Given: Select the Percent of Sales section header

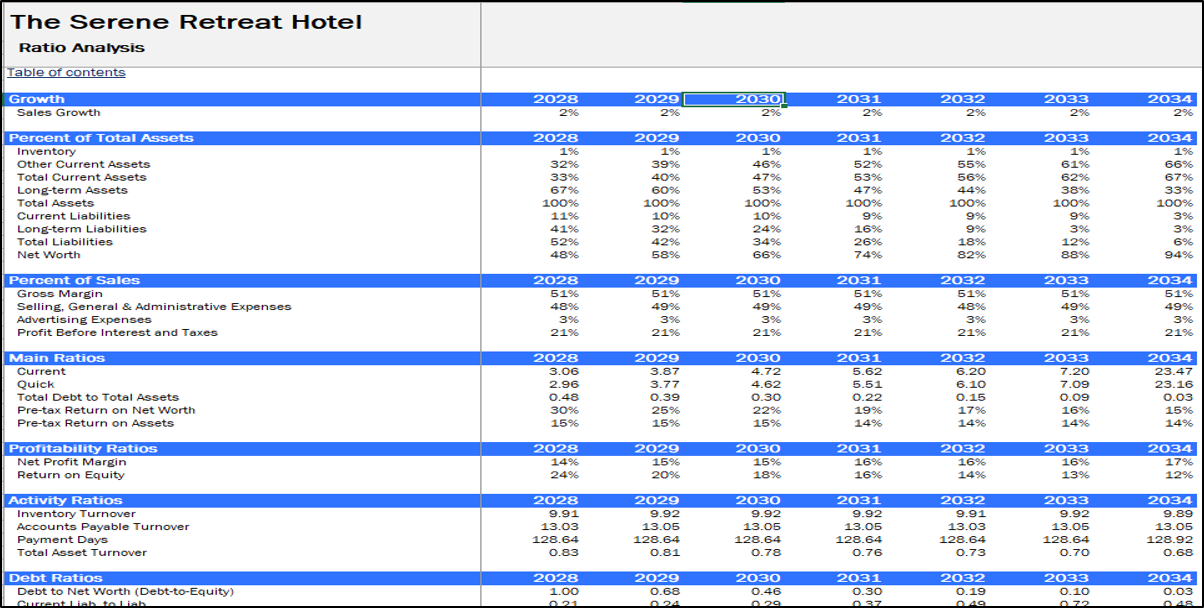Looking at the screenshot, I should click(74, 281).
